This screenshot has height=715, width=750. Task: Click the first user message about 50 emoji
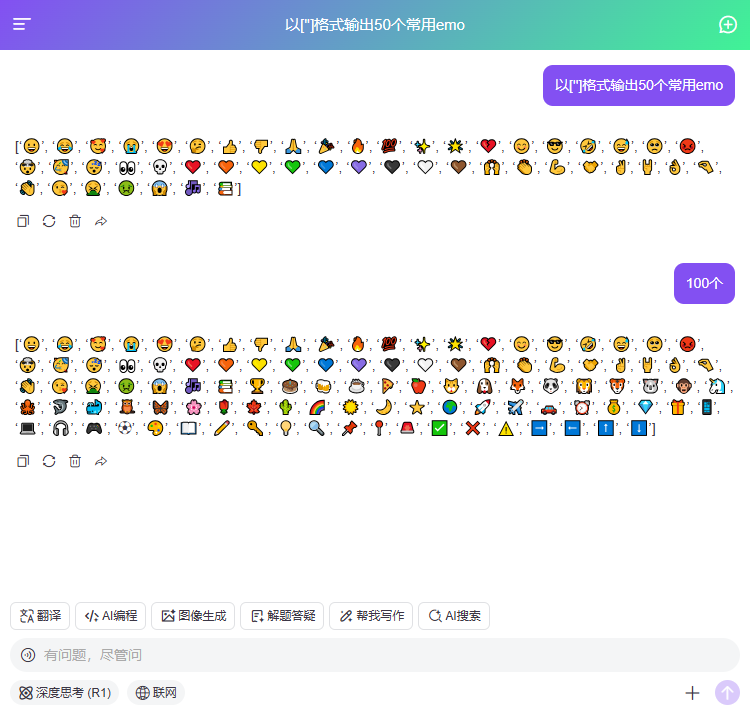tap(639, 85)
